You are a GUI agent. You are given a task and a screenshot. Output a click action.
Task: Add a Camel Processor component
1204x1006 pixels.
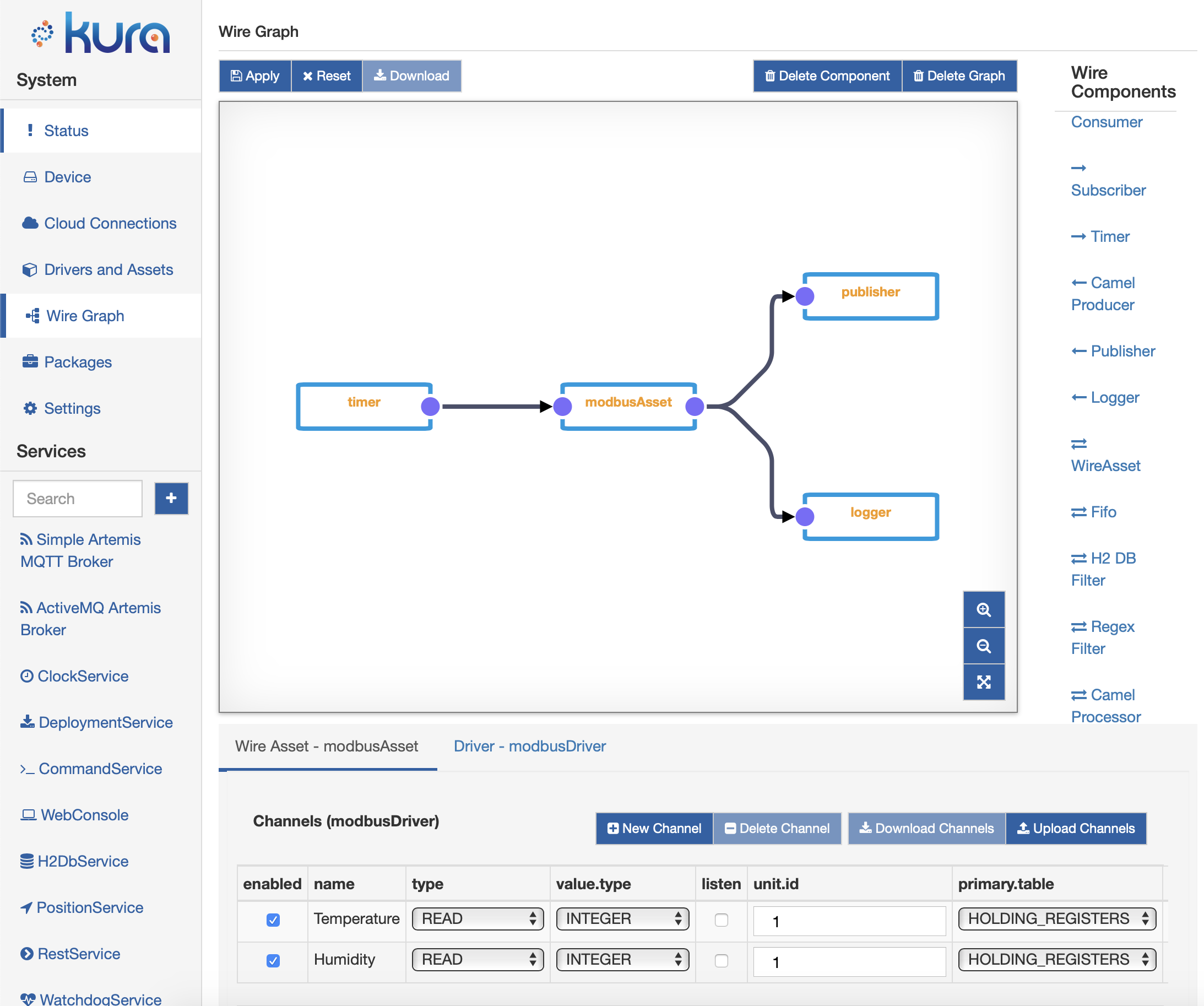tap(1105, 705)
